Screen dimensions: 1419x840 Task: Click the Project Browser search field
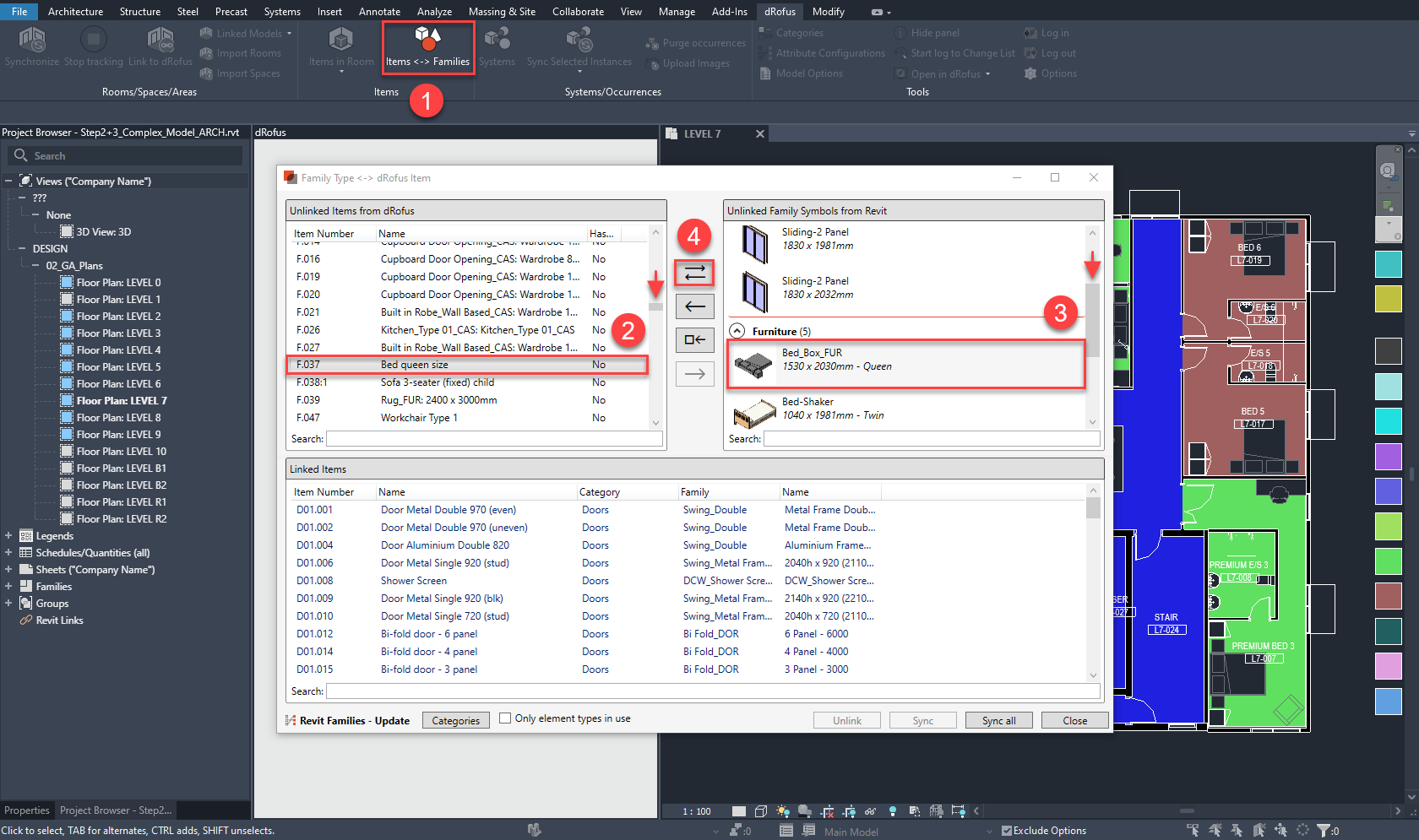pyautogui.click(x=127, y=155)
